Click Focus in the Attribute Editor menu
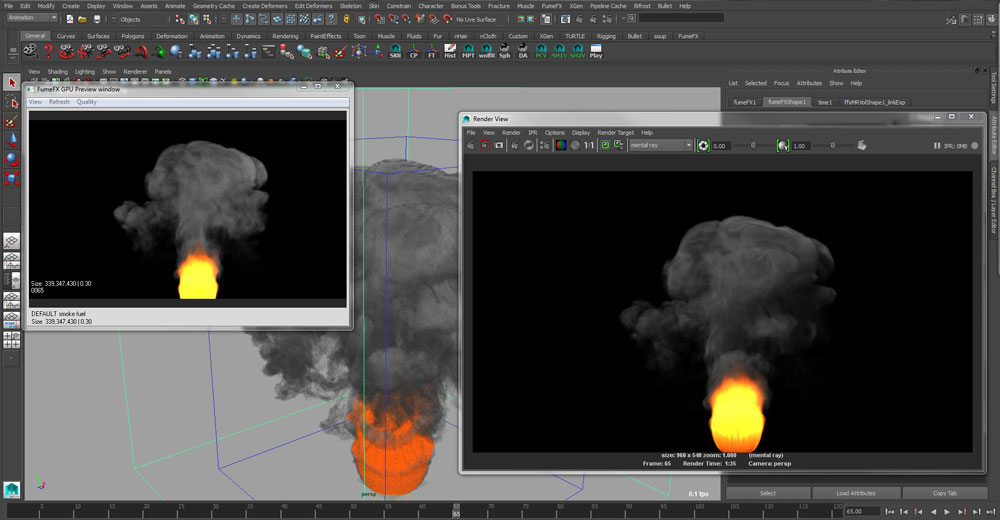Image resolution: width=1000 pixels, height=520 pixels. pyautogui.click(x=781, y=84)
